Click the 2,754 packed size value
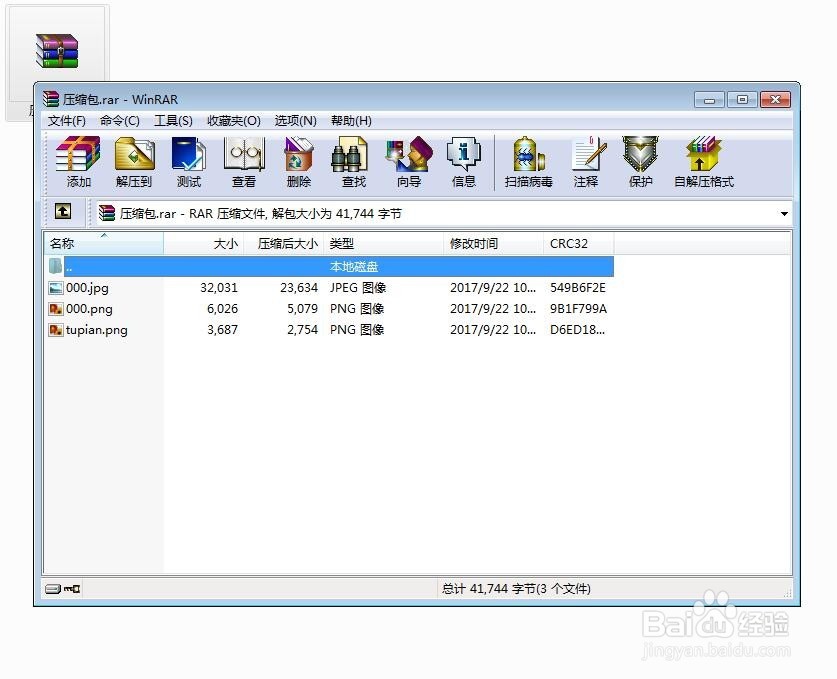837x679 pixels. coord(302,330)
